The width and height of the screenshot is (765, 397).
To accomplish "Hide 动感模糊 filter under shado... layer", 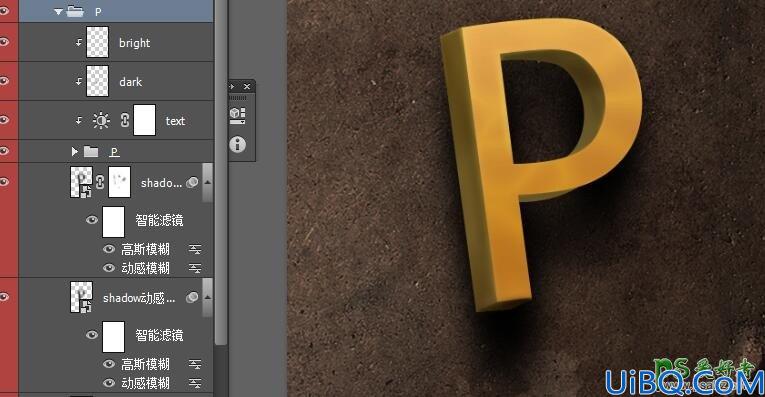I will pos(109,268).
